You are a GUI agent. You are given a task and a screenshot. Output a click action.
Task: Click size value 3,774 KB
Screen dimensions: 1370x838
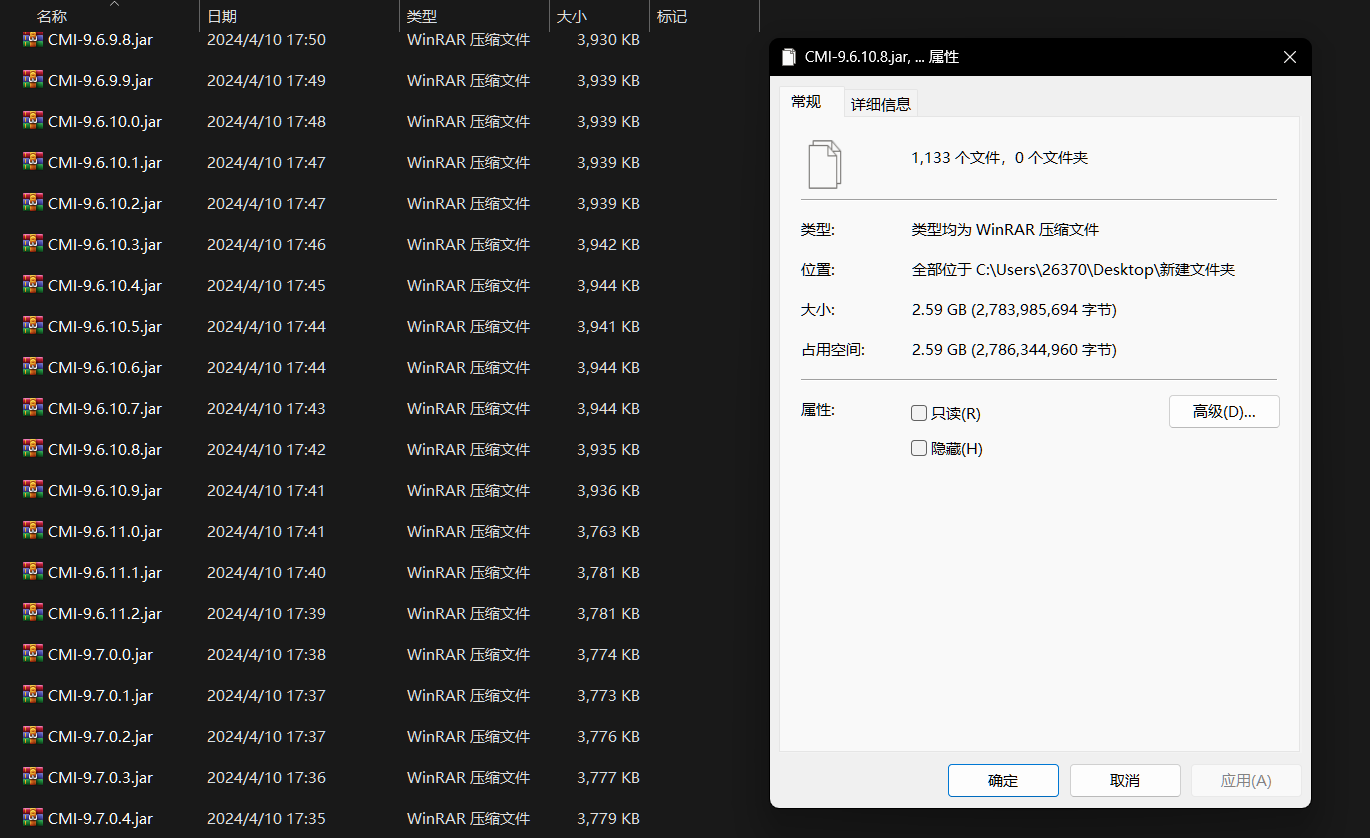(608, 654)
